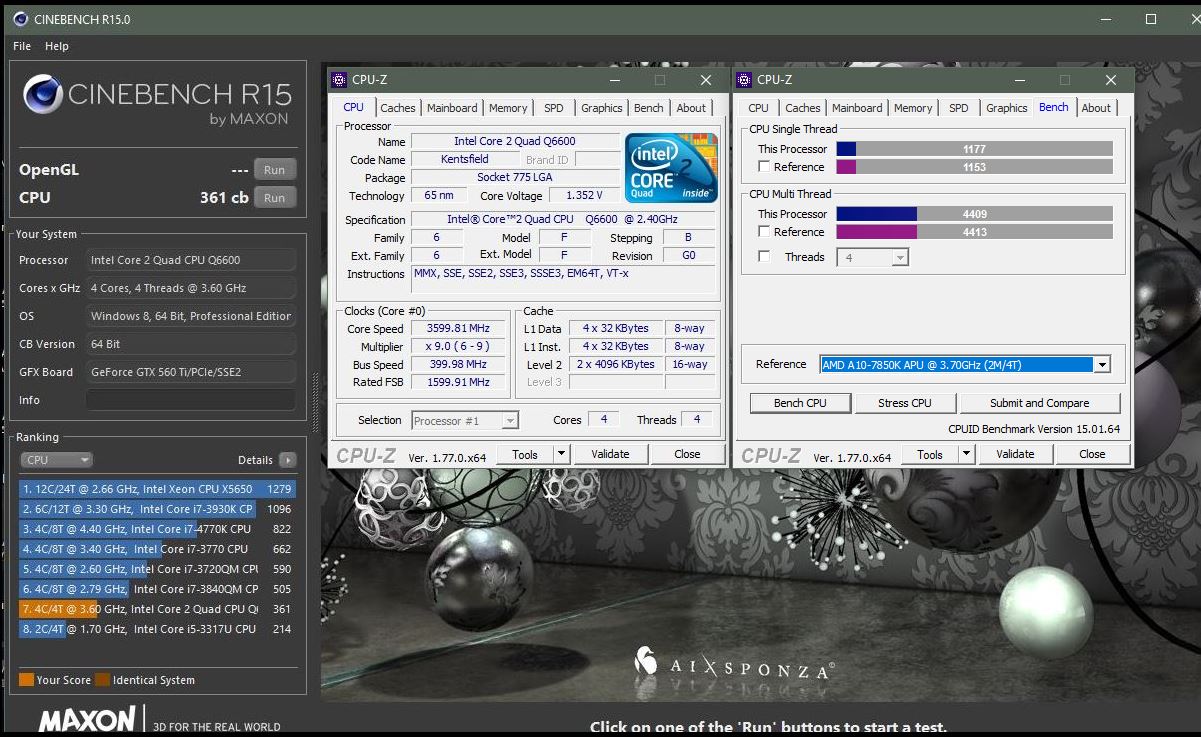Click Multi Thread This Processor bar 4409

(975, 214)
